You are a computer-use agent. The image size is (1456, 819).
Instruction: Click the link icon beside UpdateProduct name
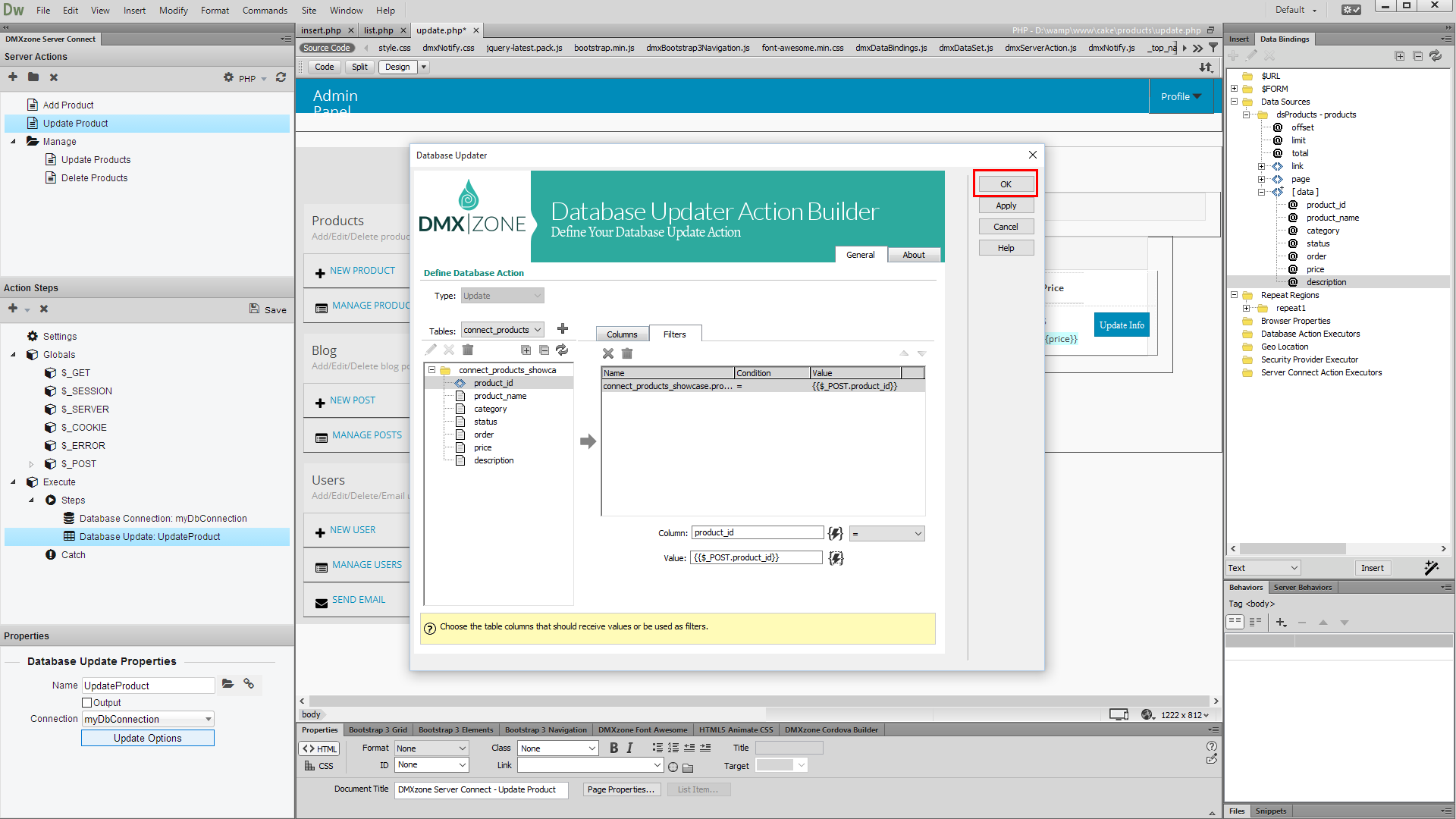(249, 684)
